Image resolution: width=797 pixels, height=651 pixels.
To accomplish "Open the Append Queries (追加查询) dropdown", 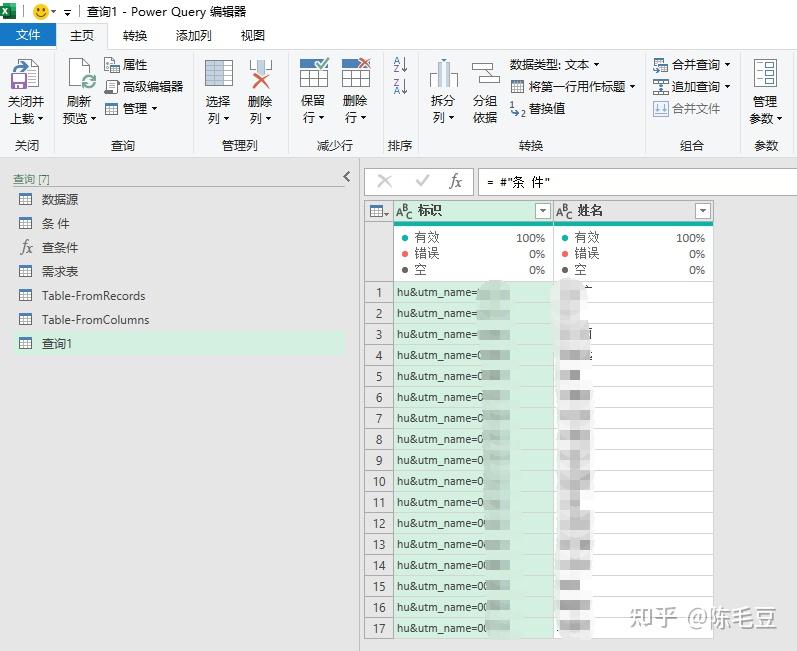I will pos(692,86).
